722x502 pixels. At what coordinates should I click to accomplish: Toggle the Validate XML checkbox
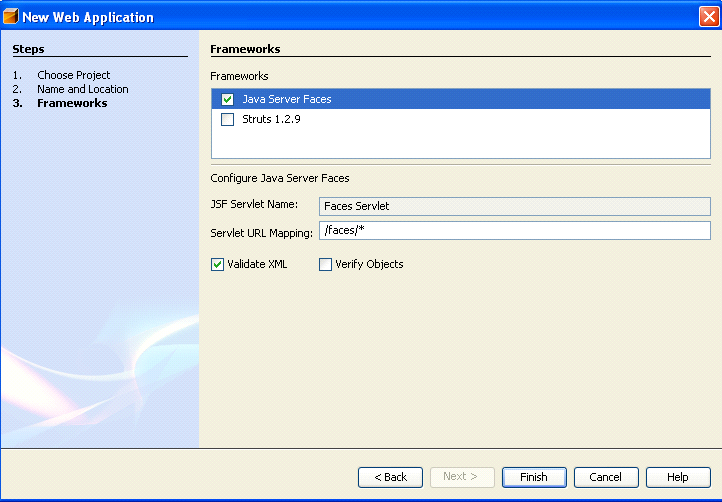(x=217, y=264)
